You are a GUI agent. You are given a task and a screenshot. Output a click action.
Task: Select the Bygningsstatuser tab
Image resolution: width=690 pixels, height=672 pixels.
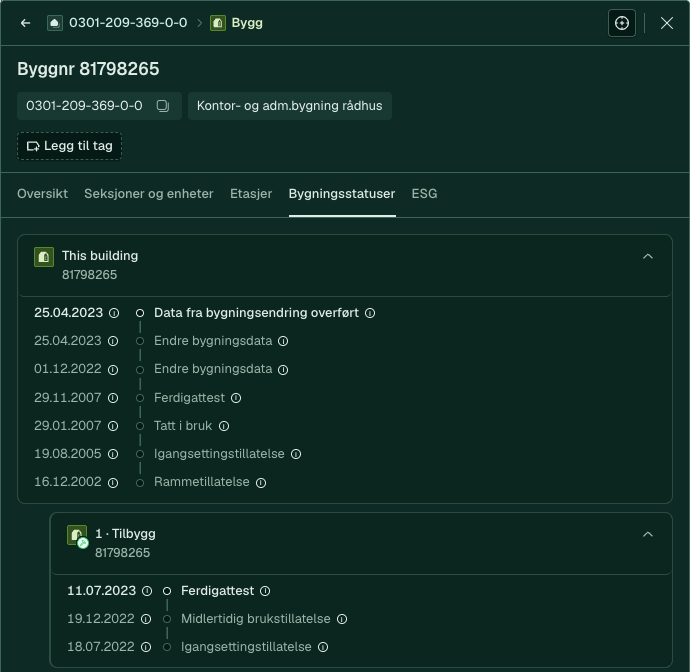click(x=342, y=194)
